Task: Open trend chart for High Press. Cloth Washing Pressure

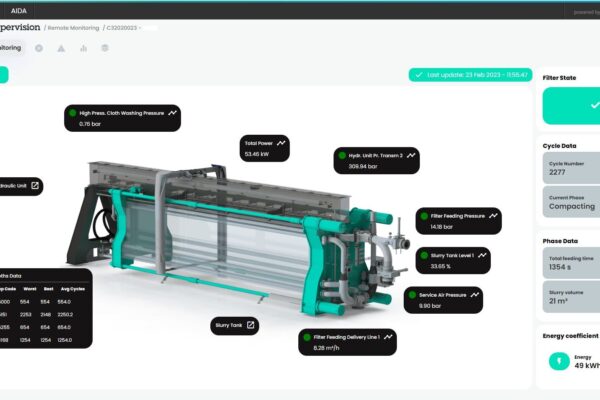Action: coord(173,113)
